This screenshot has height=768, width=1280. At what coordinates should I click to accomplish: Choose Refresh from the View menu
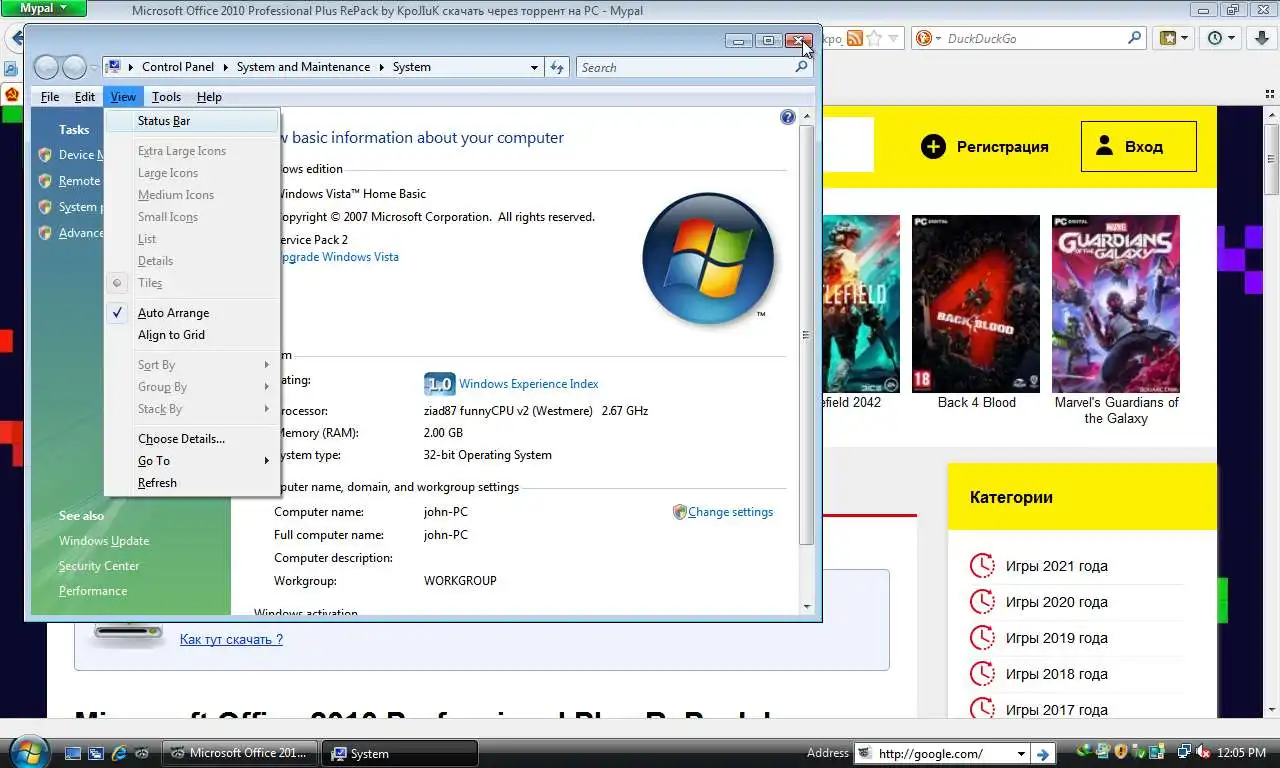pyautogui.click(x=192, y=483)
